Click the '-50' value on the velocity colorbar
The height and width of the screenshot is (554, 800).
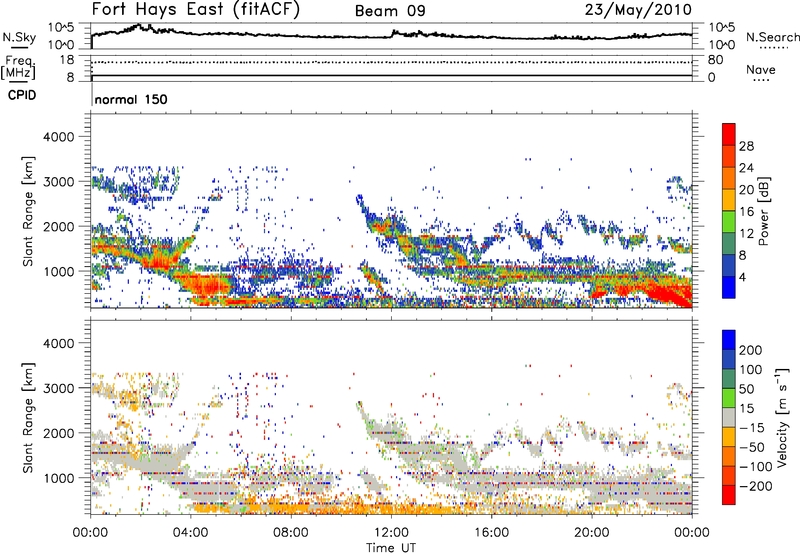(x=752, y=447)
